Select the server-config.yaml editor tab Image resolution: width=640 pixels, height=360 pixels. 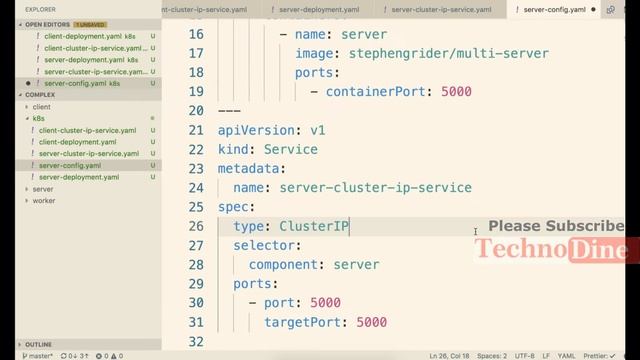click(x=554, y=9)
